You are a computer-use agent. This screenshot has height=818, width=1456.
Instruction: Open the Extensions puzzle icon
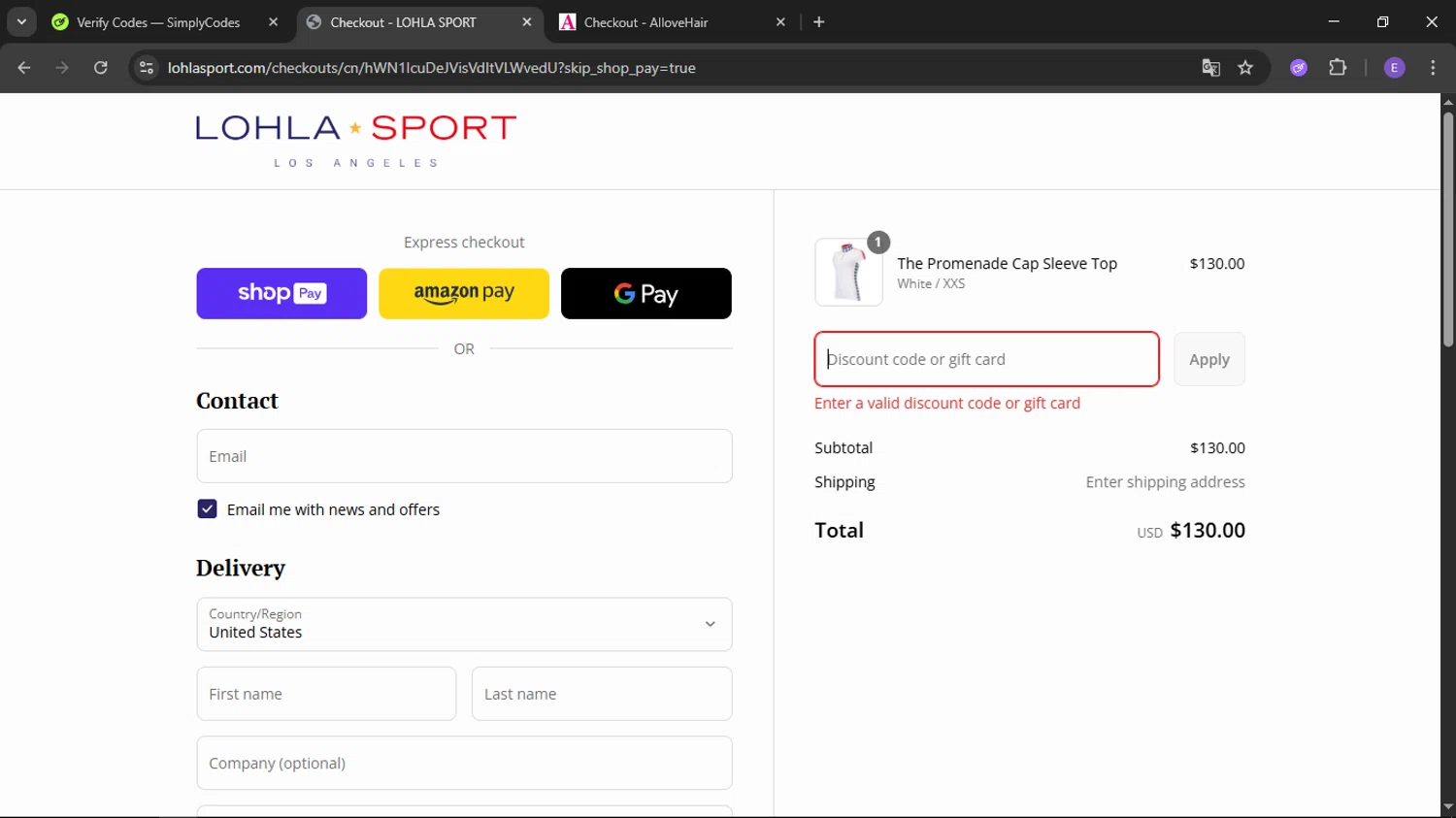pos(1338,68)
